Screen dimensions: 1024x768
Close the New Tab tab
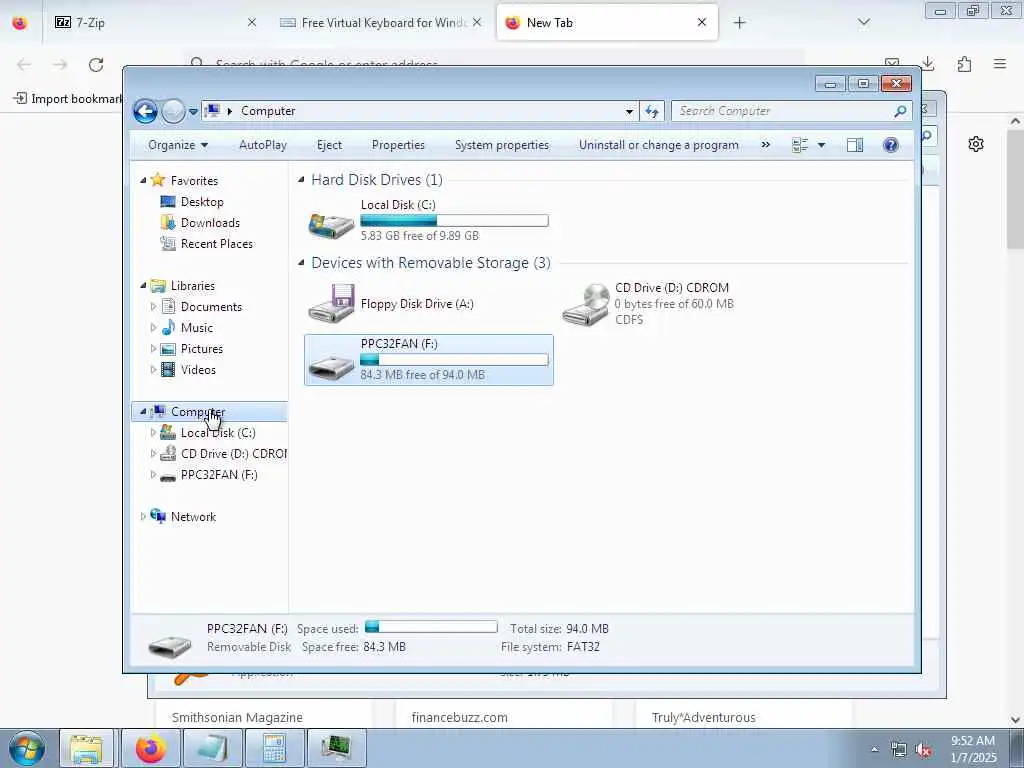click(702, 22)
